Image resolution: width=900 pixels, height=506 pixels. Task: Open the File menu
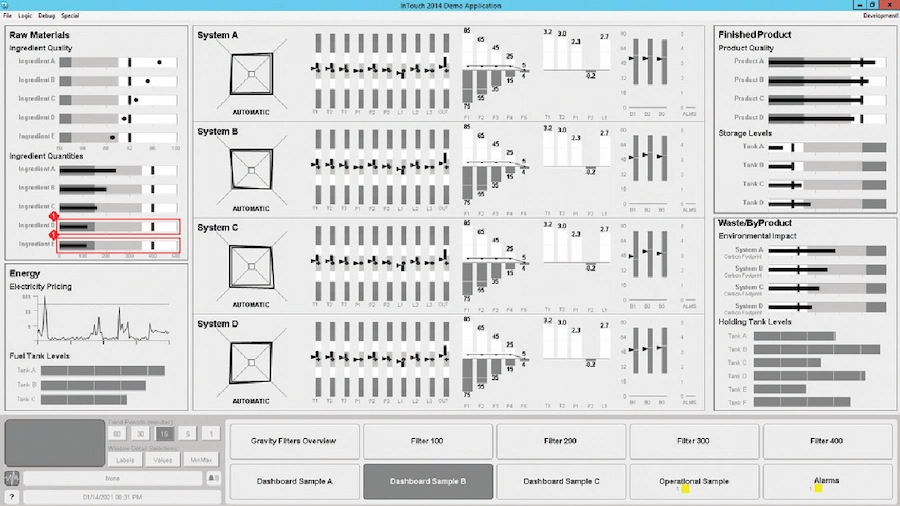pos(8,16)
